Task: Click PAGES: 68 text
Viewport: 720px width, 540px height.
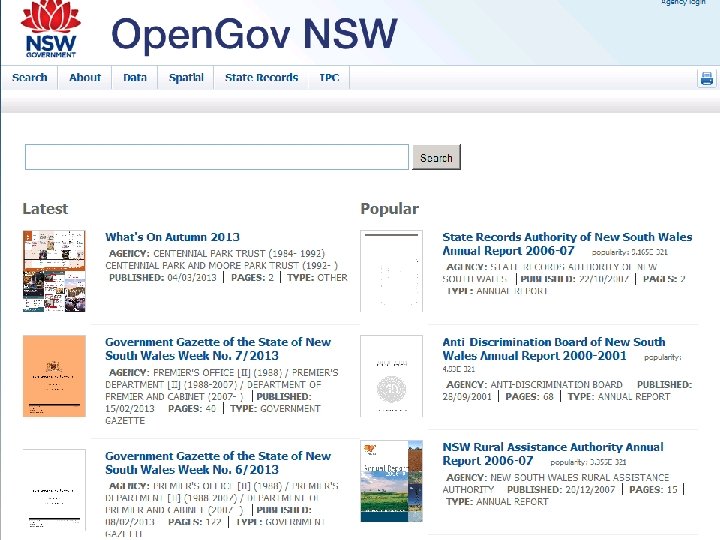Action: [x=529, y=397]
